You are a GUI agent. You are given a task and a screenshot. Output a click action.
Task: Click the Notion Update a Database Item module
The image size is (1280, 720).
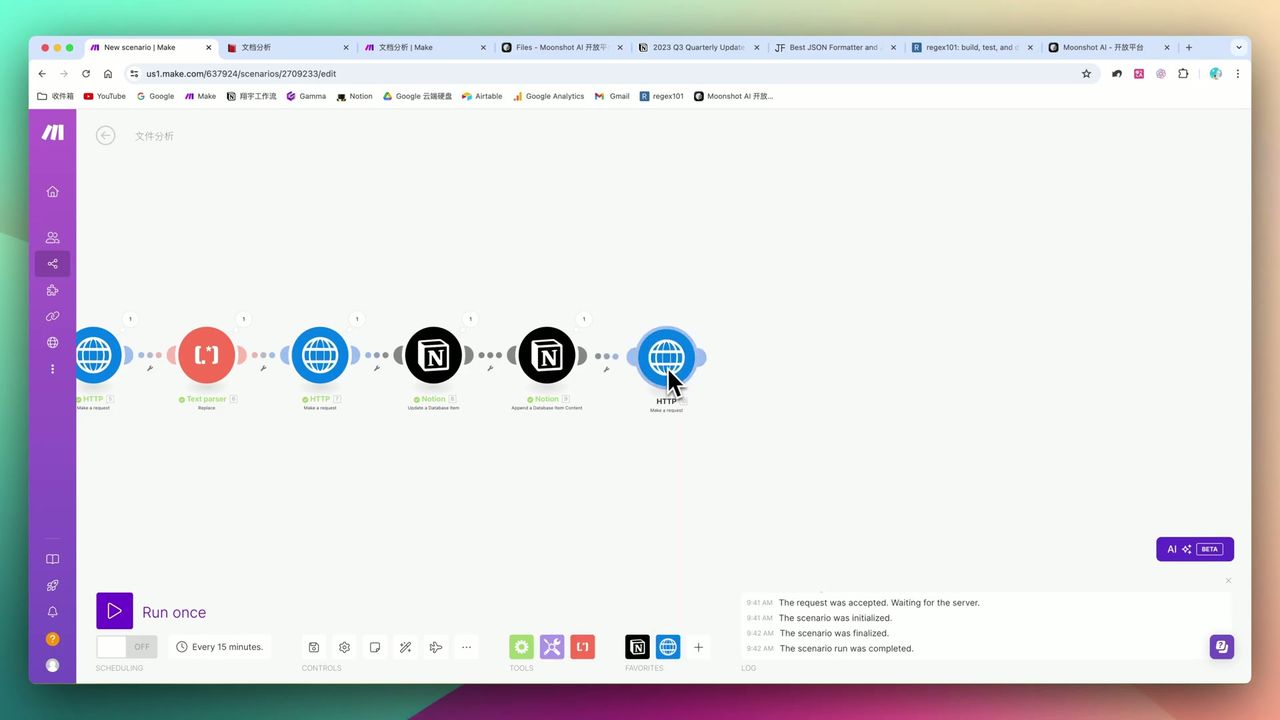pos(433,355)
